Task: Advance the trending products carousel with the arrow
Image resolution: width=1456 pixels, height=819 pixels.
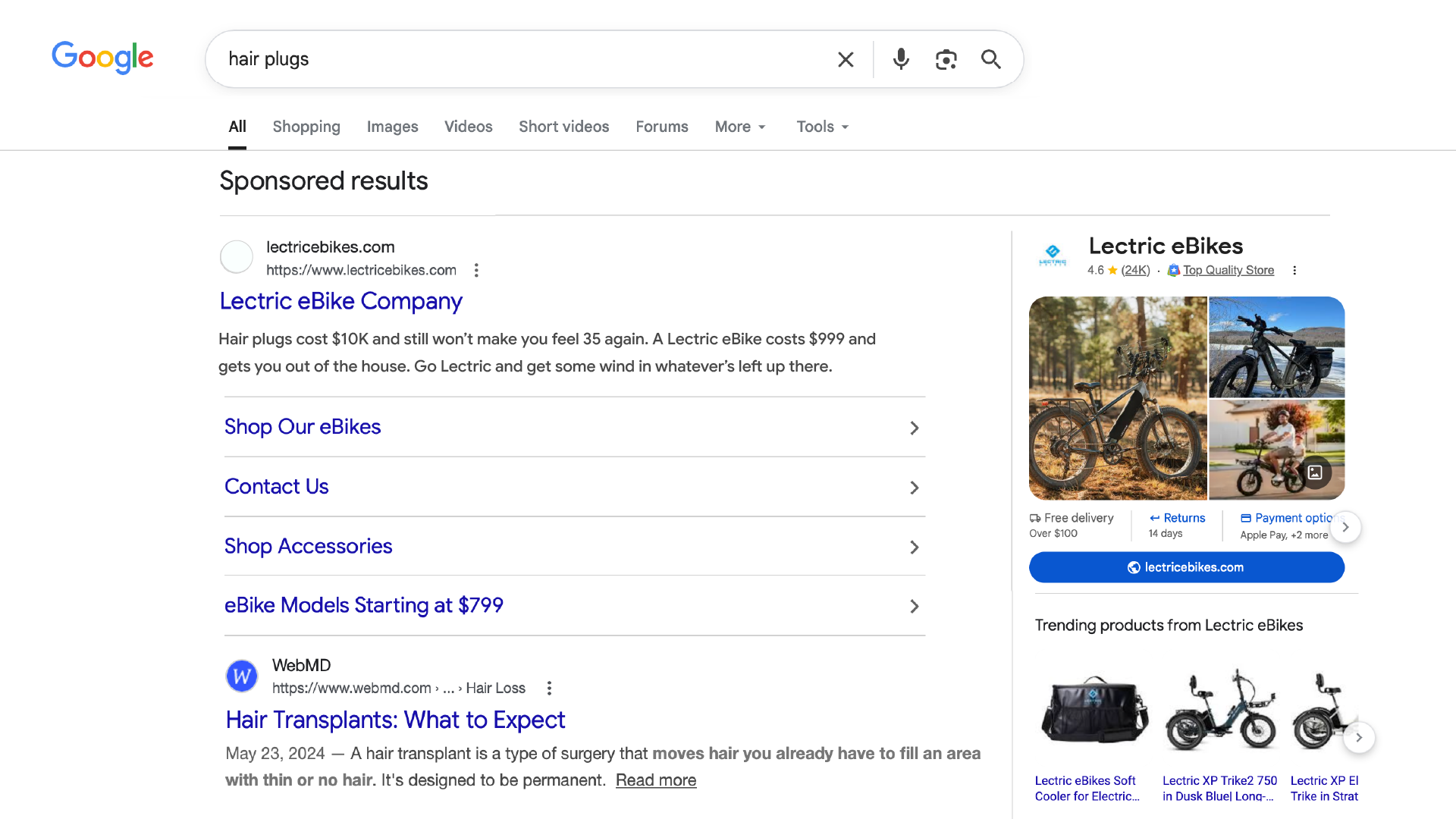Action: tap(1359, 737)
